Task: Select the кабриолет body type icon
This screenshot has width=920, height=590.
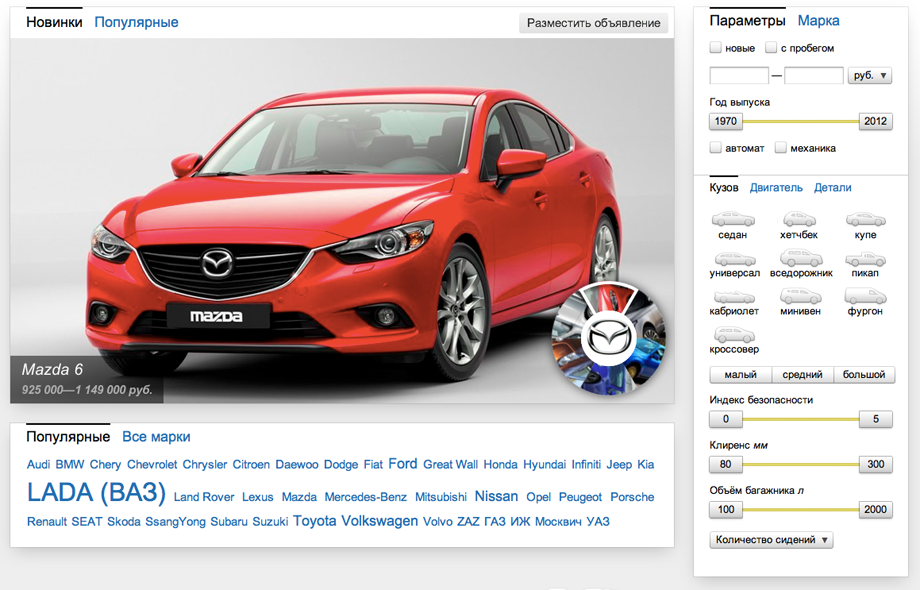Action: 733,297
